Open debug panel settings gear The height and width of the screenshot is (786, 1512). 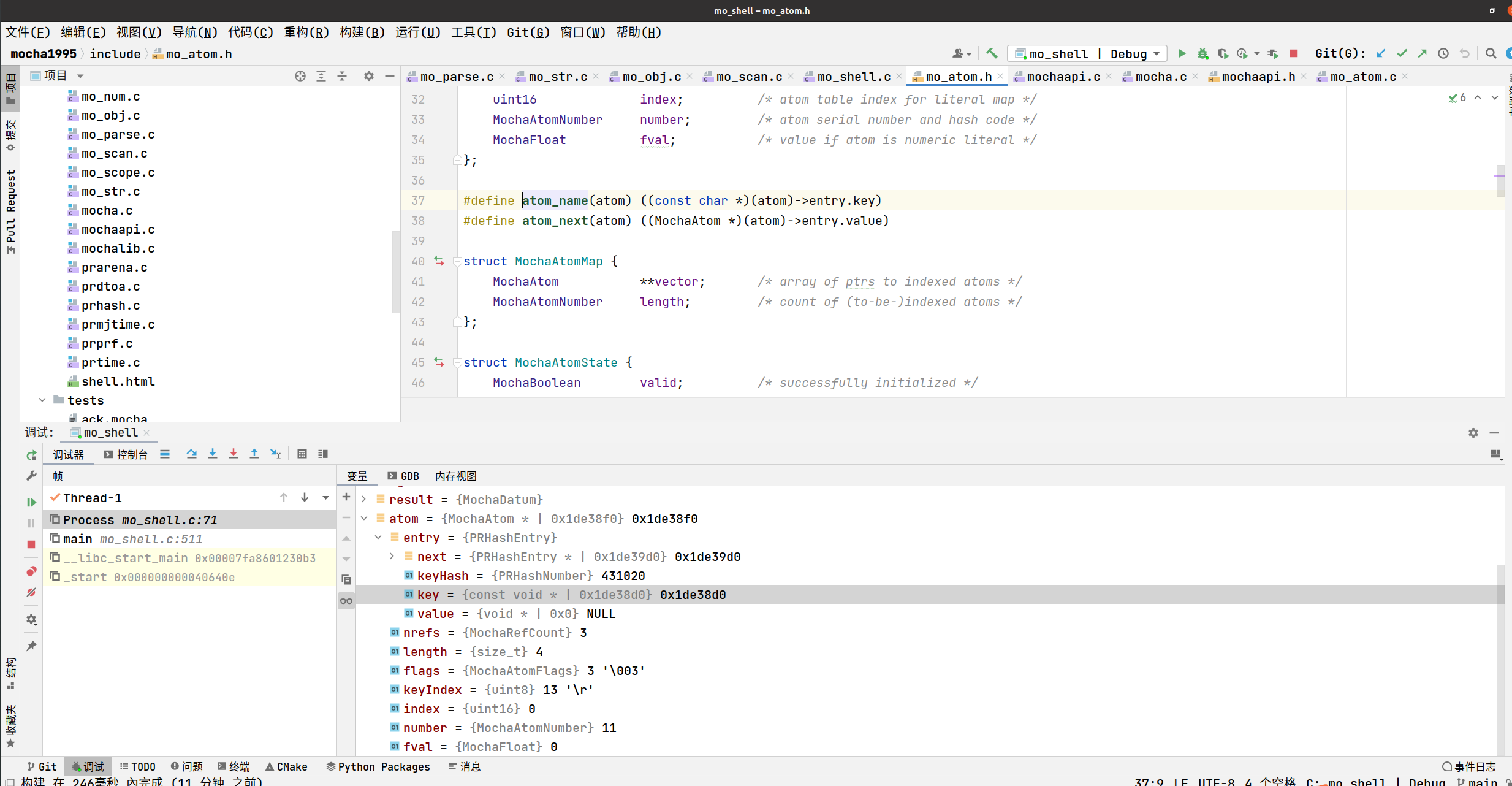1473,433
